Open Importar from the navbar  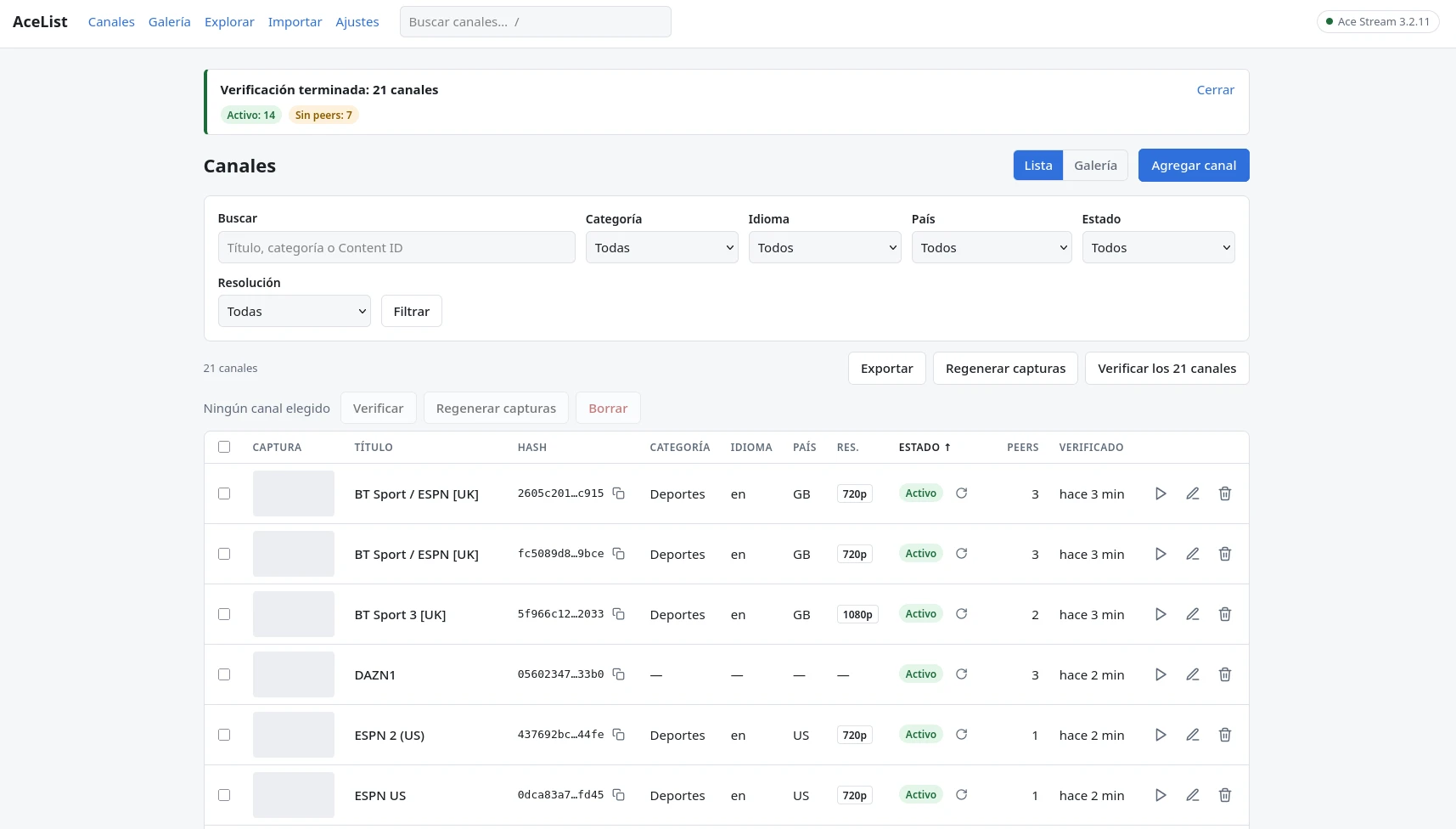[295, 22]
